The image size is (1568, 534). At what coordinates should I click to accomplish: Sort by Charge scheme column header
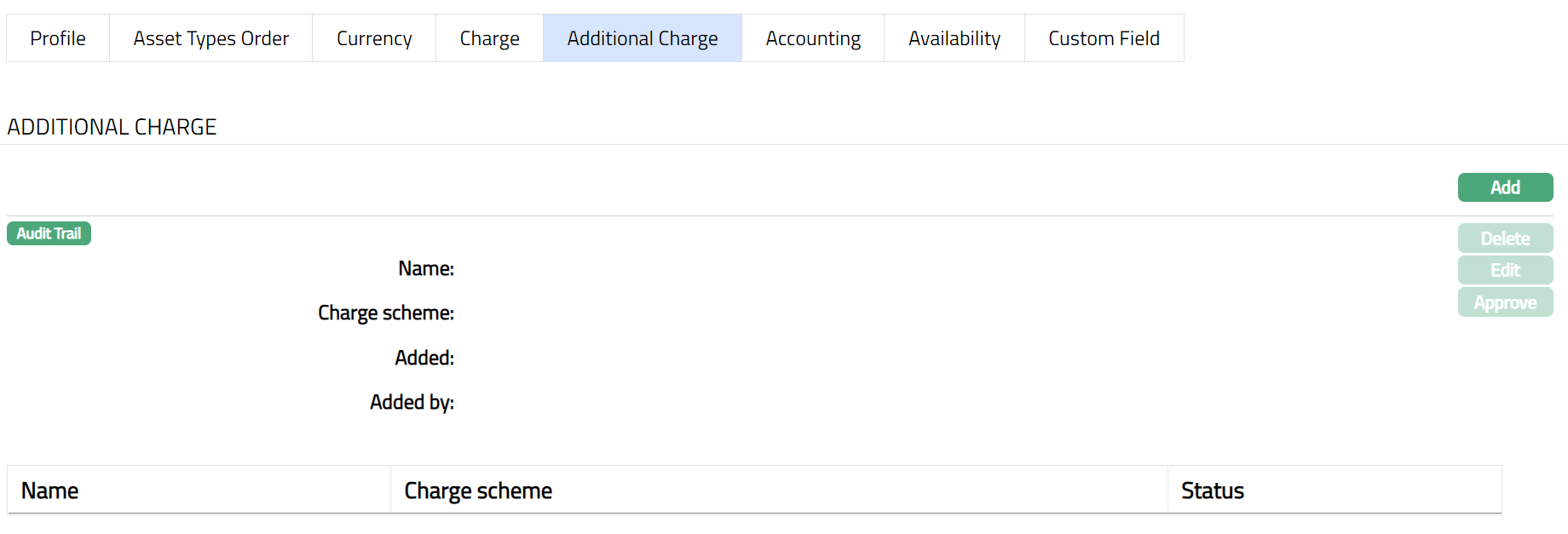478,491
